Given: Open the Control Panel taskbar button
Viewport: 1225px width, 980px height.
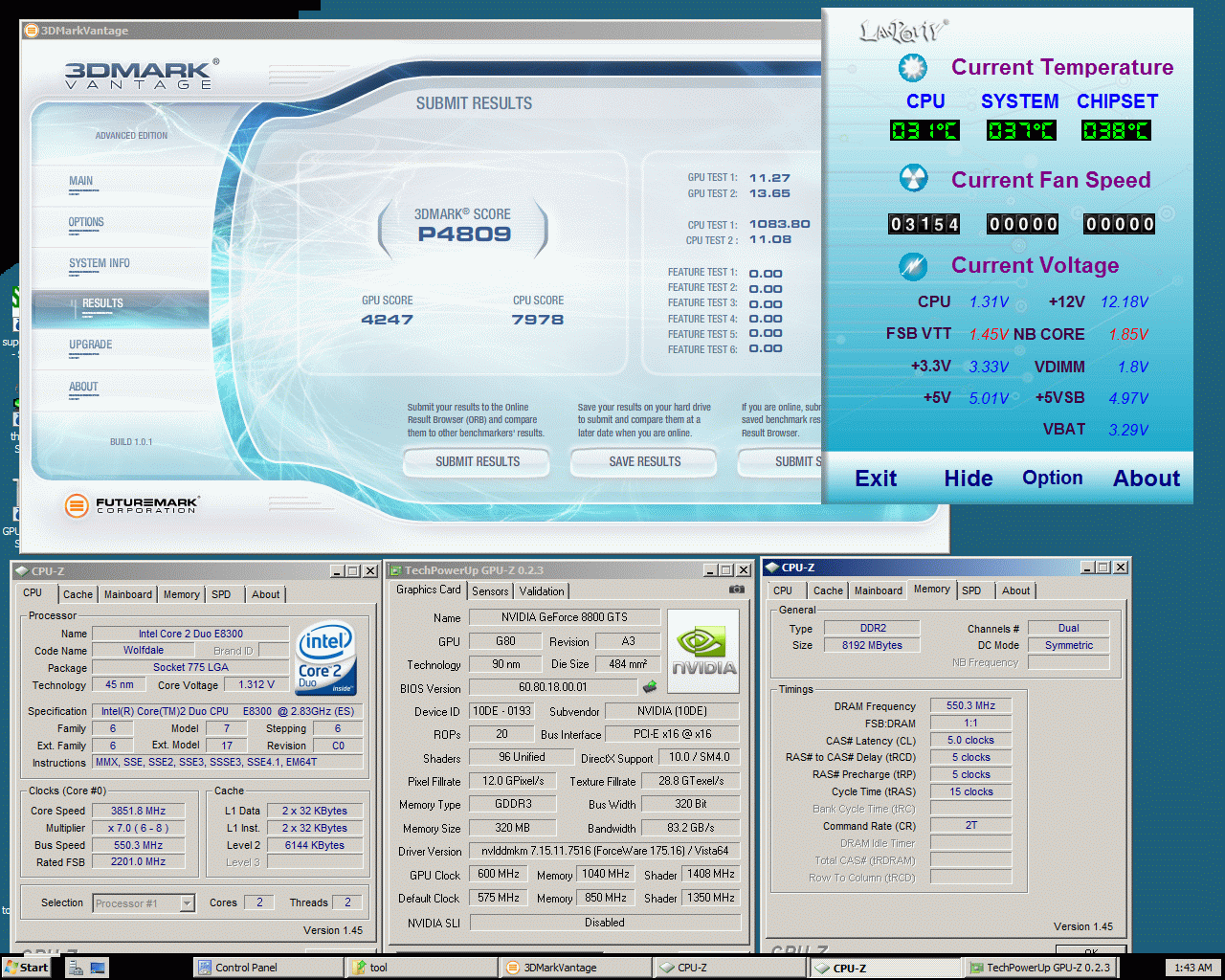Looking at the screenshot, I should [x=267, y=968].
